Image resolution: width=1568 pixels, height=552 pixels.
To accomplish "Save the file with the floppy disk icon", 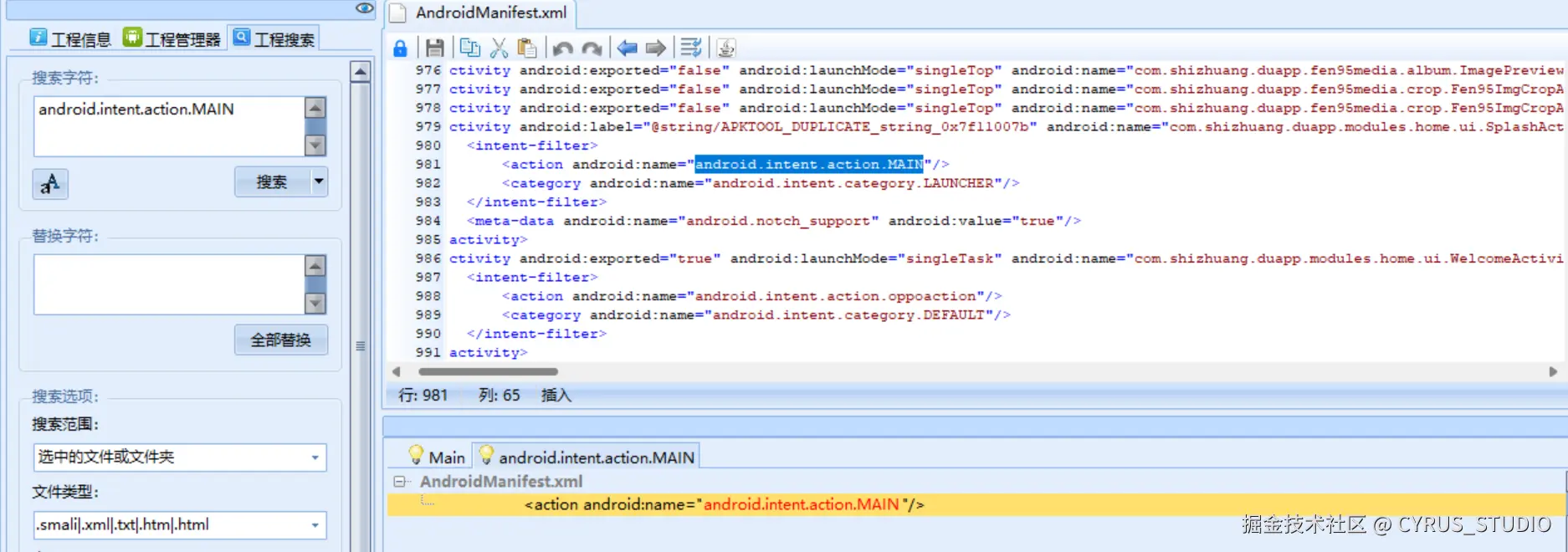I will [434, 49].
